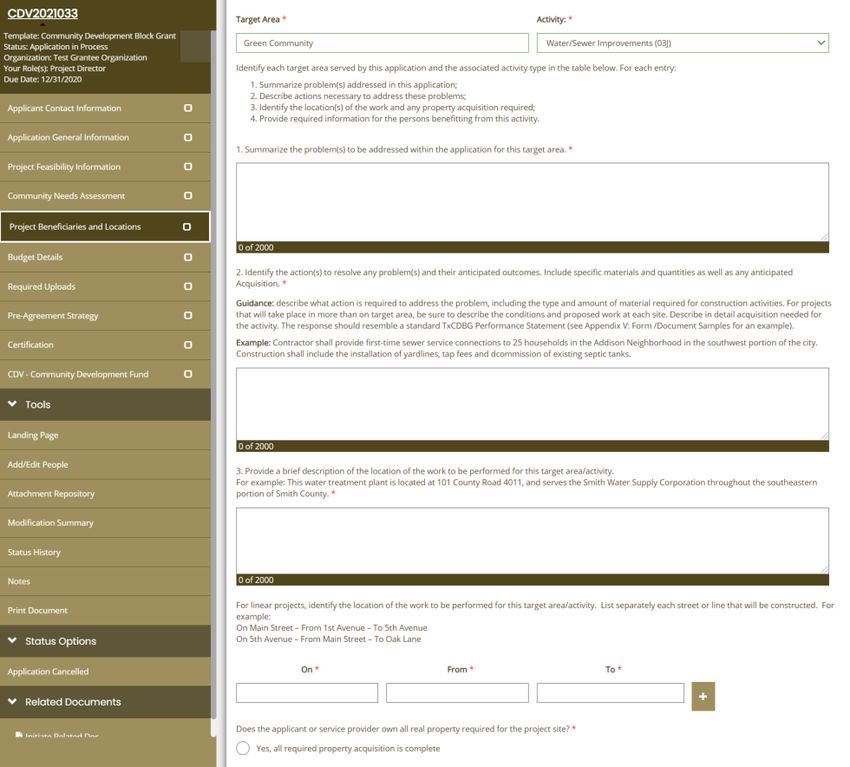Click status box icon for Pre-Agreement Strategy
The image size is (850, 767).
188,315
